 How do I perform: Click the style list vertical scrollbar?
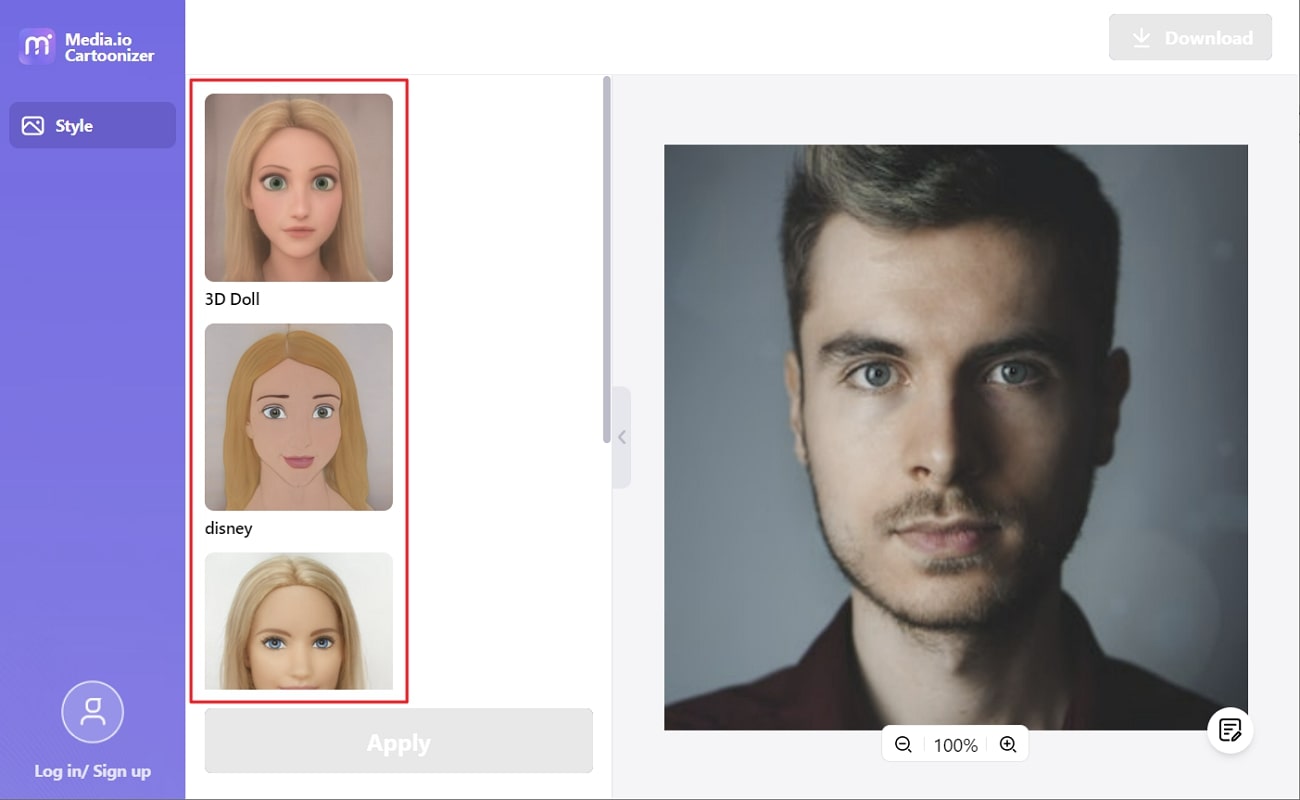click(x=606, y=260)
